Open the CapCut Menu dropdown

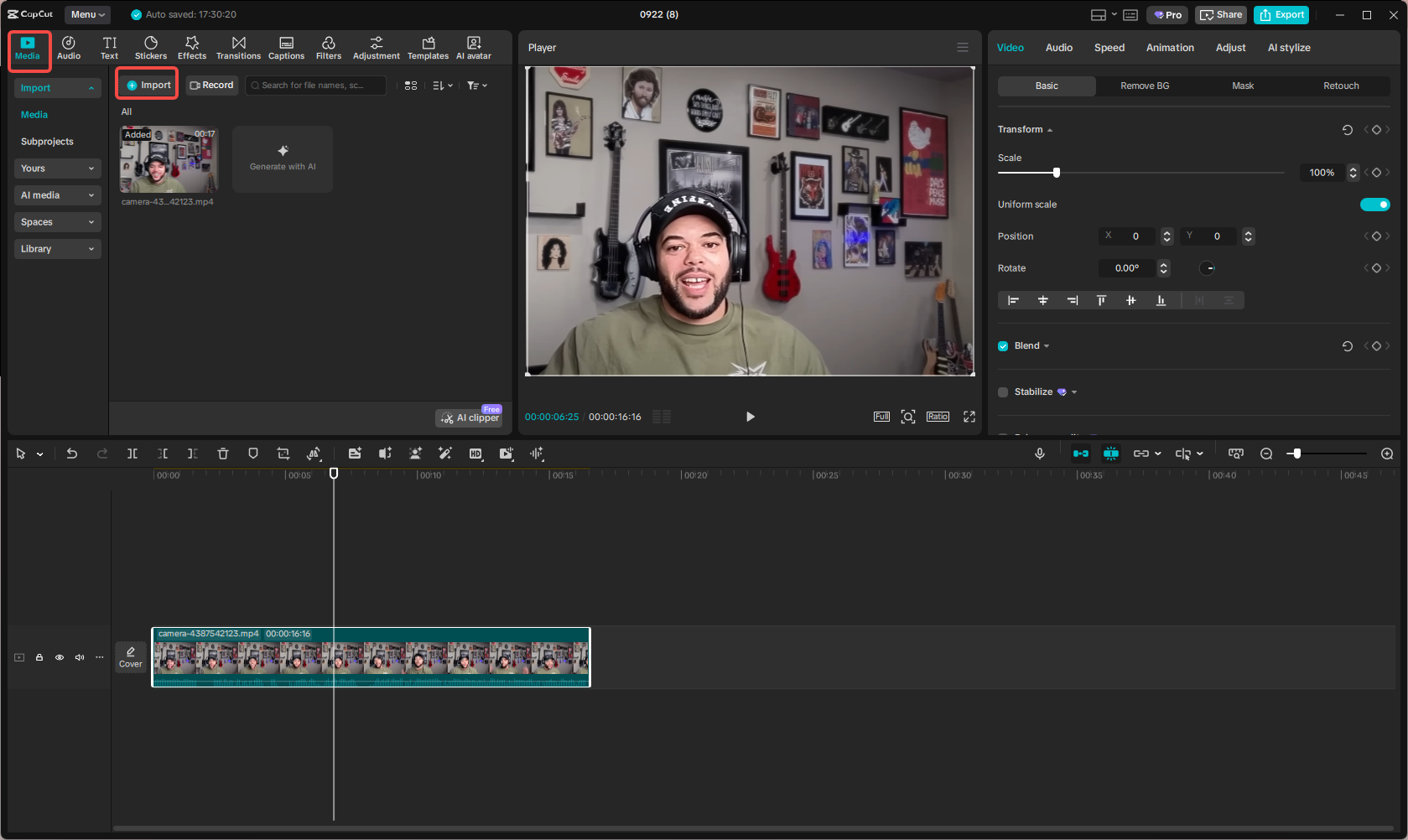click(87, 14)
